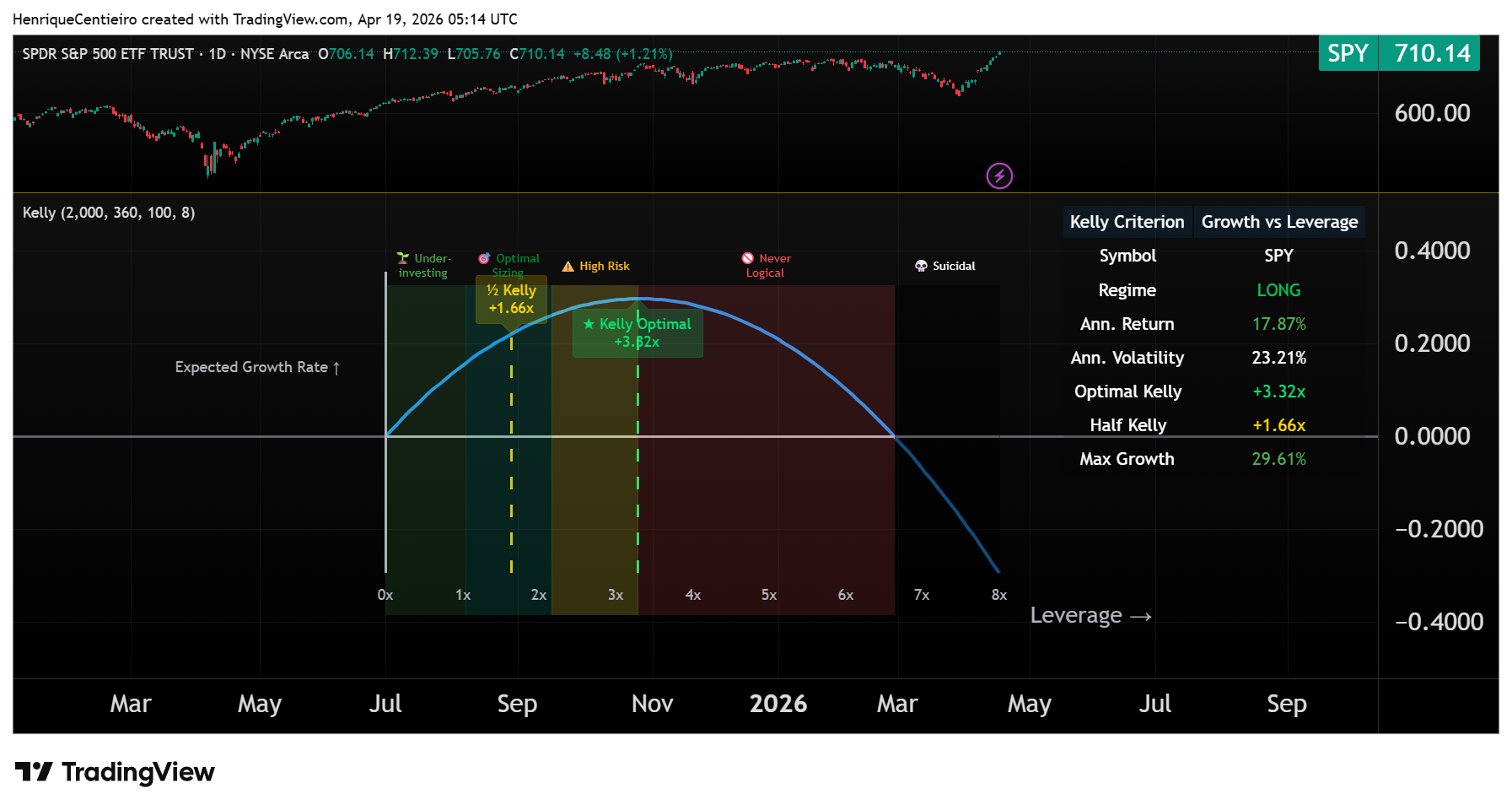Click the 0.0000 indicator scale label
This screenshot has height=810, width=1512.
pyautogui.click(x=1432, y=436)
